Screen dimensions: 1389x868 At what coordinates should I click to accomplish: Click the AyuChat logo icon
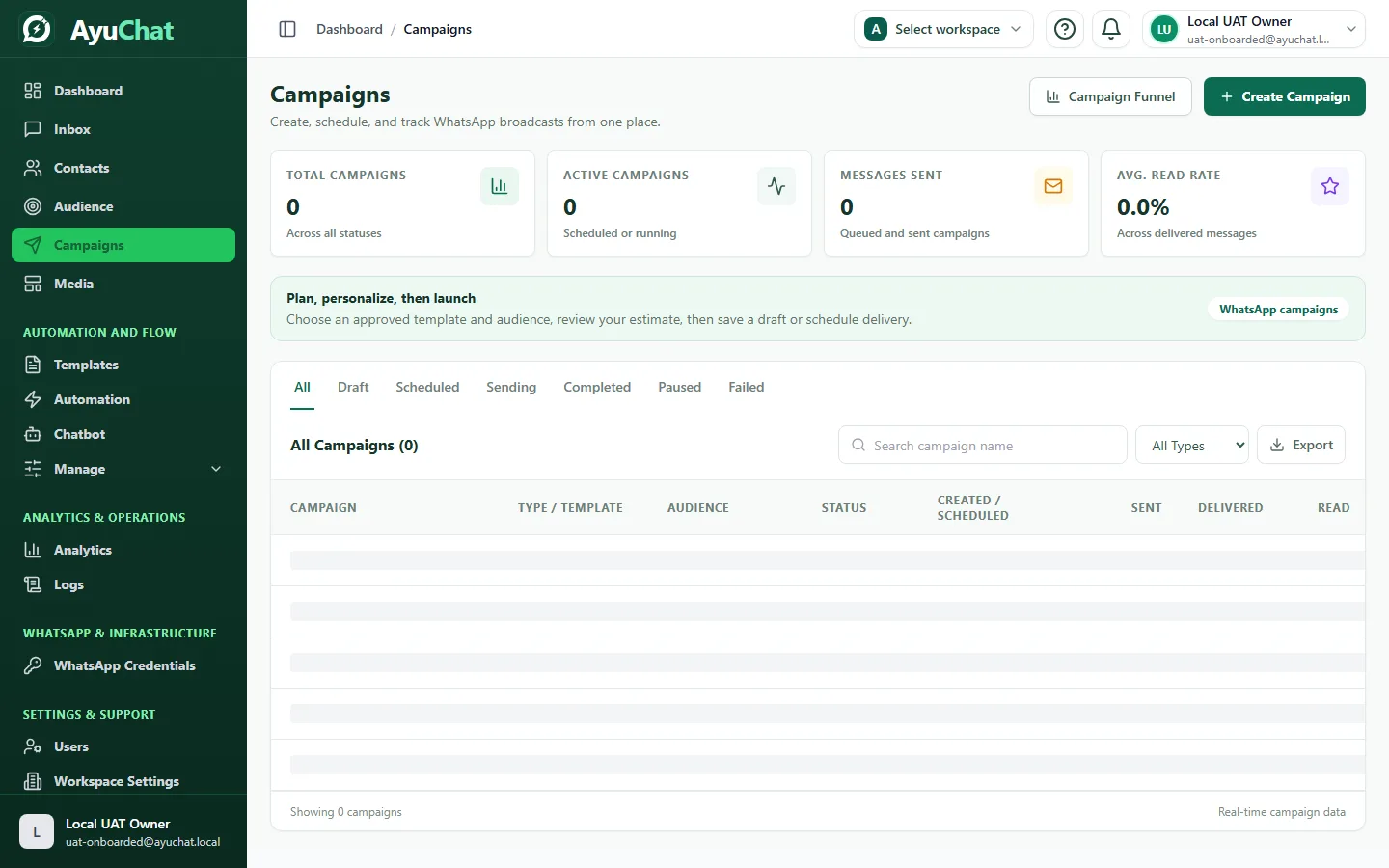tap(37, 30)
